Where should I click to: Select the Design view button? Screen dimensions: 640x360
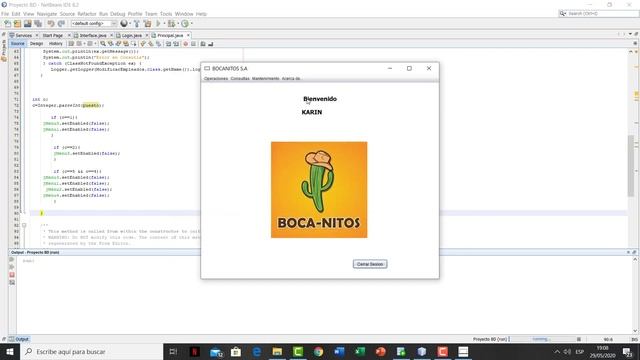point(36,44)
